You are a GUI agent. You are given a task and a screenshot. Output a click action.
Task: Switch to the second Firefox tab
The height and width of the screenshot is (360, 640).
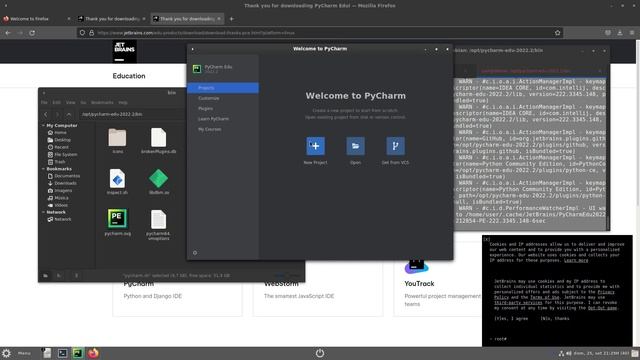[x=112, y=19]
